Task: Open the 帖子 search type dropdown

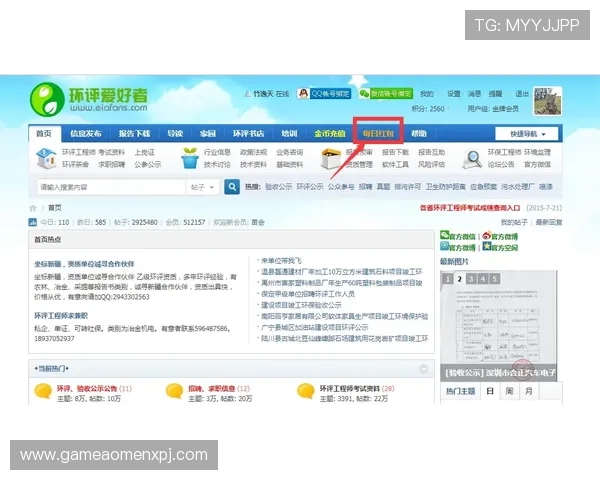Action: tap(202, 187)
